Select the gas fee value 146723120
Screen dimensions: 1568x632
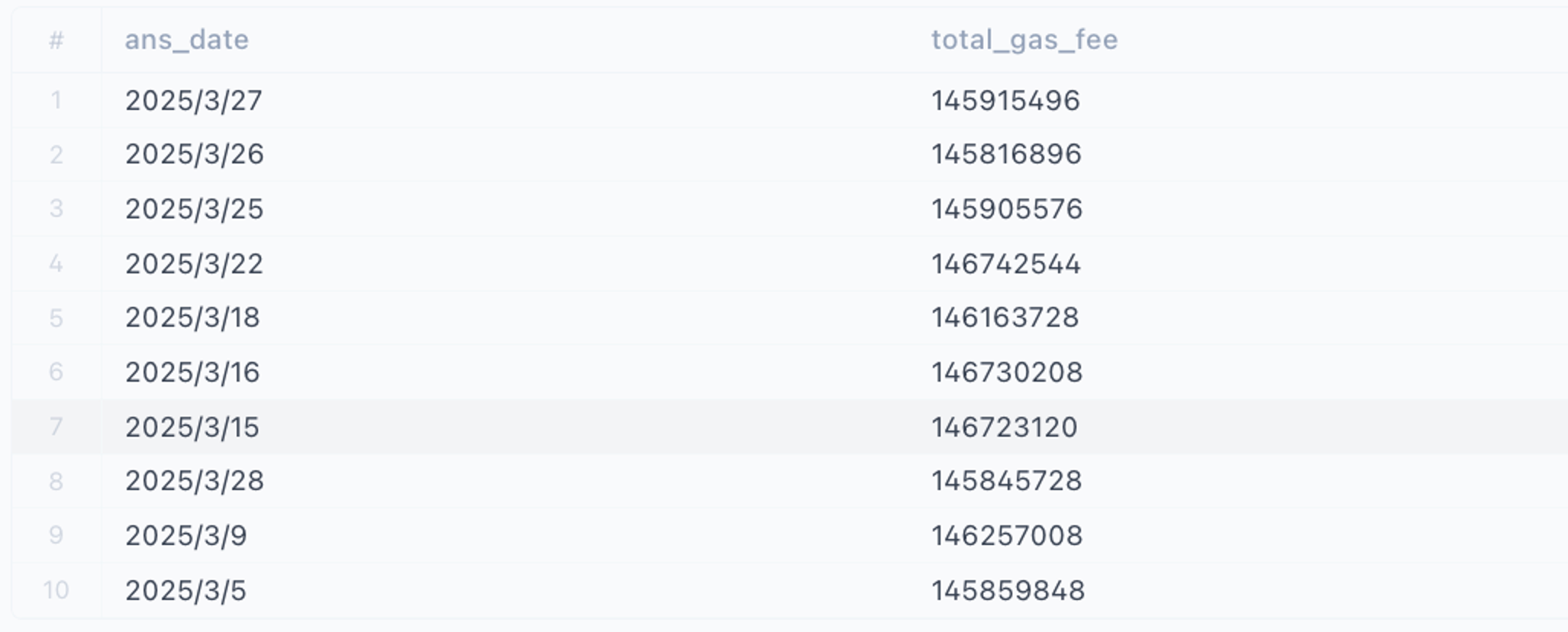(x=1004, y=427)
